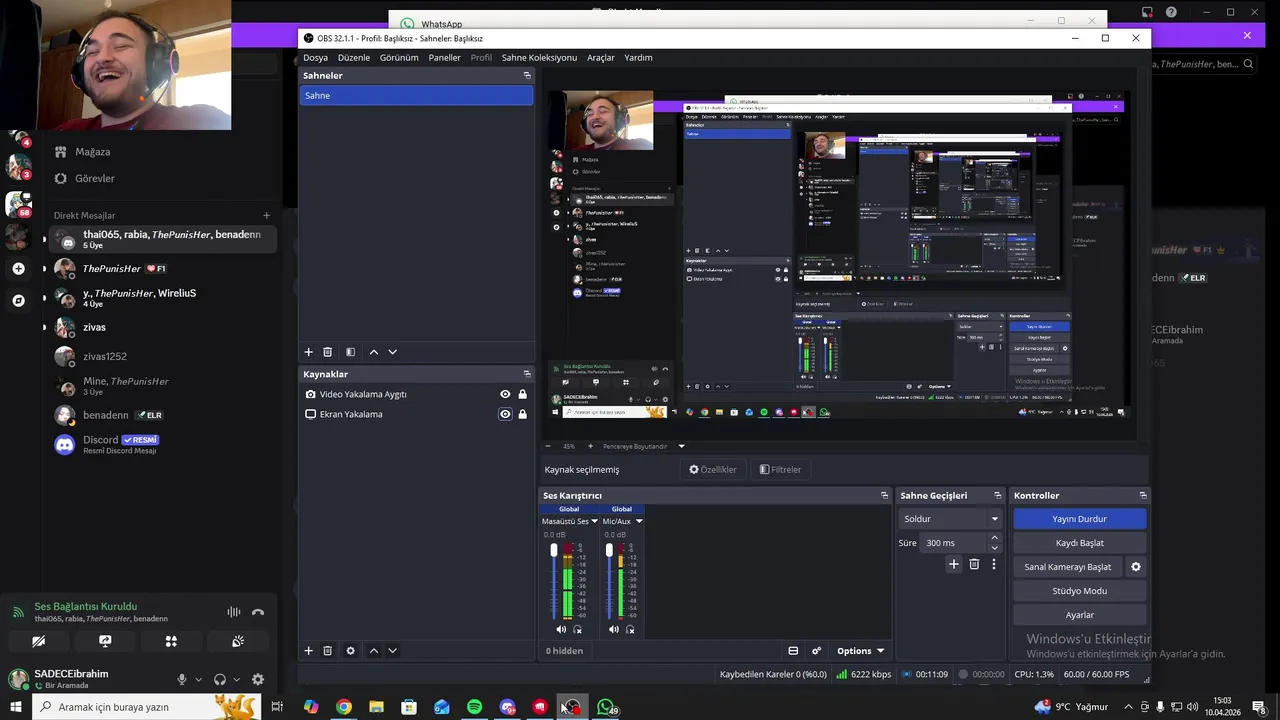Open the Dosya menu
This screenshot has width=1280, height=720.
pos(315,57)
